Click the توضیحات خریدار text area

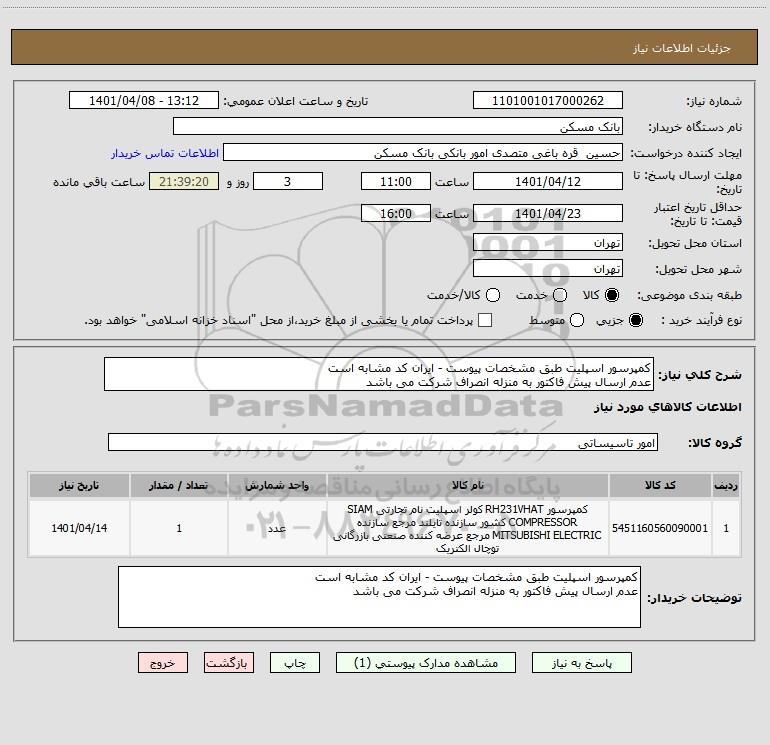tap(379, 597)
